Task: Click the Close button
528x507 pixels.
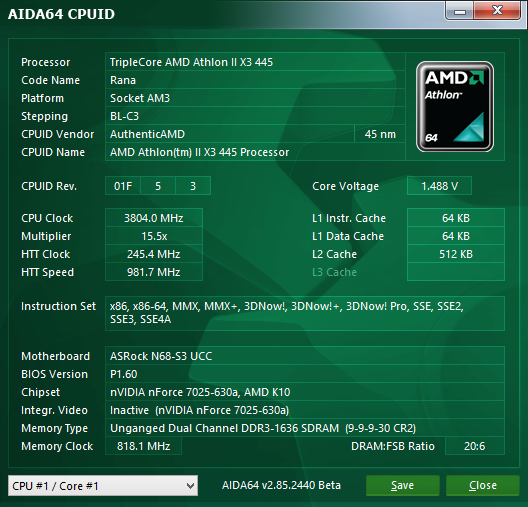Action: pyautogui.click(x=483, y=485)
